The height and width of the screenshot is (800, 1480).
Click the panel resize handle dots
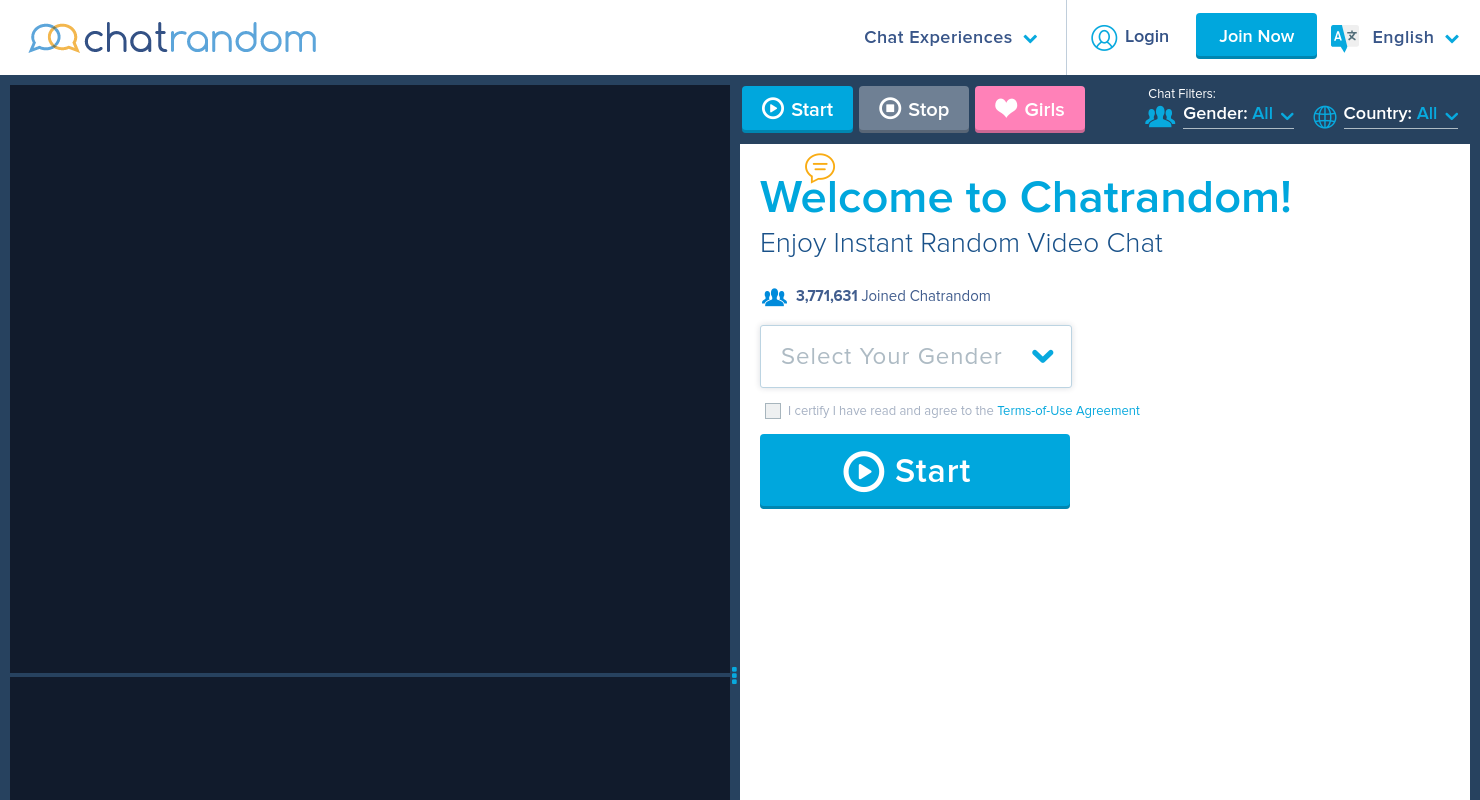[734, 675]
